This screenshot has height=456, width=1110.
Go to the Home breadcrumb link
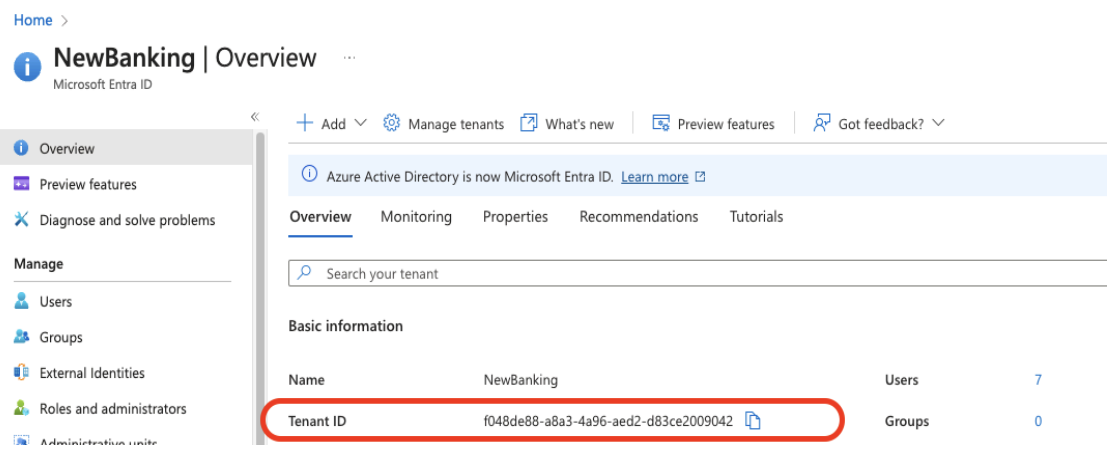33,20
